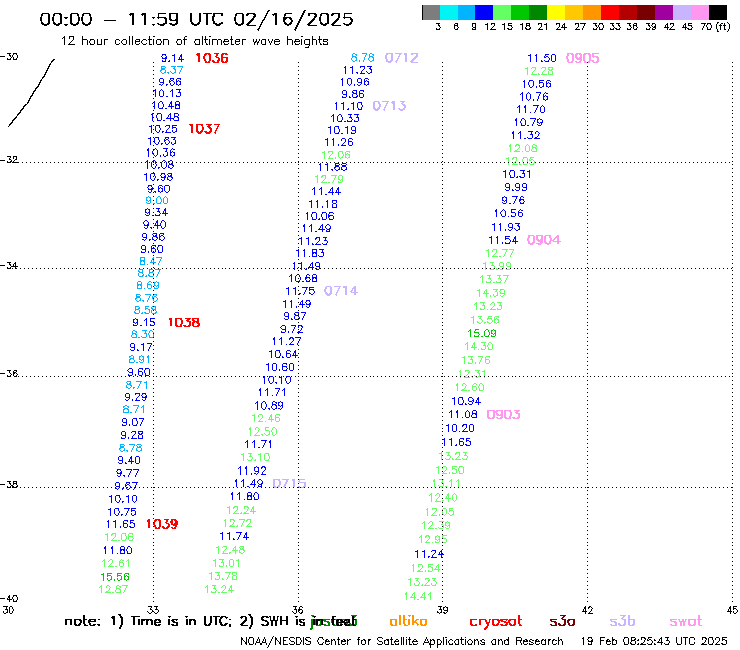Click the red time label 1038

pyautogui.click(x=184, y=322)
